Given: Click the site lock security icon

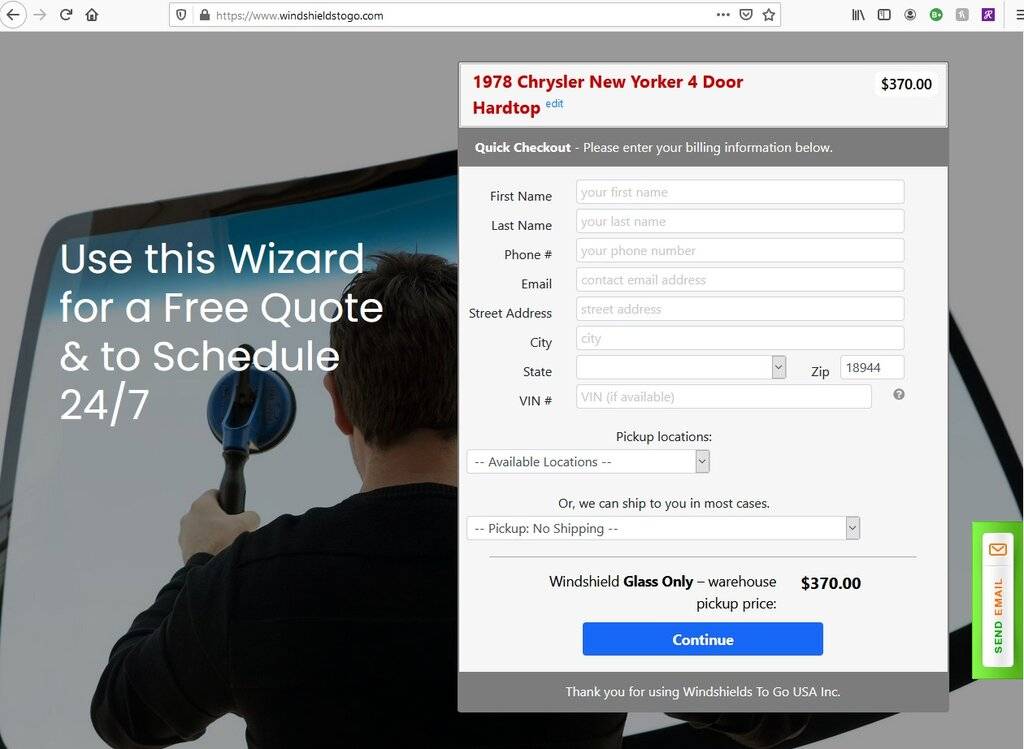Looking at the screenshot, I should point(204,15).
